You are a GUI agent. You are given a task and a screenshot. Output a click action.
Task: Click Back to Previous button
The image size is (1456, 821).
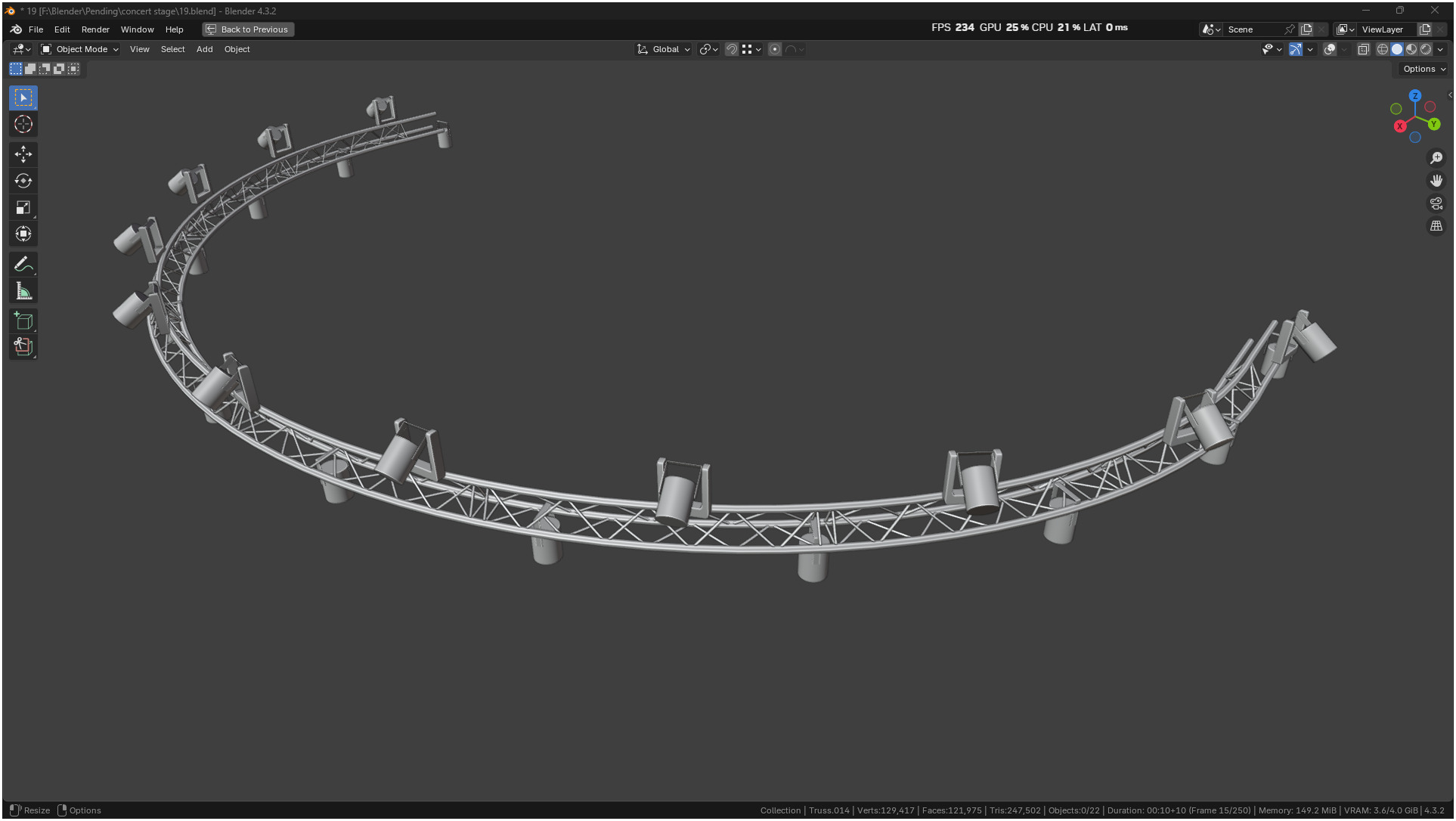[248, 29]
